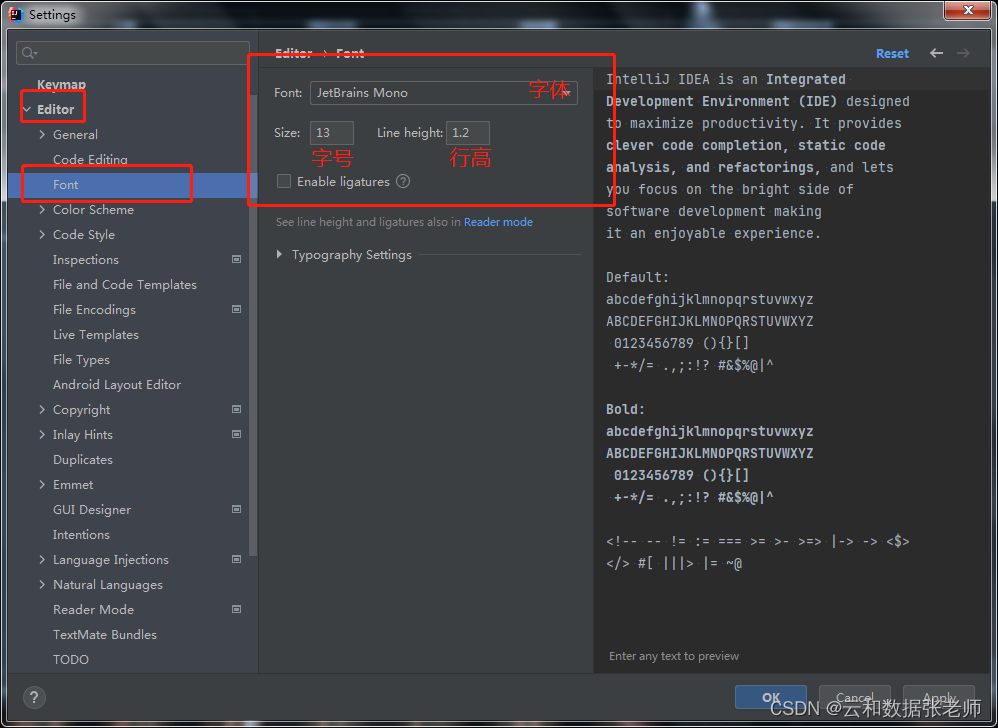Click the Cancel button
The height and width of the screenshot is (728, 998).
click(855, 697)
